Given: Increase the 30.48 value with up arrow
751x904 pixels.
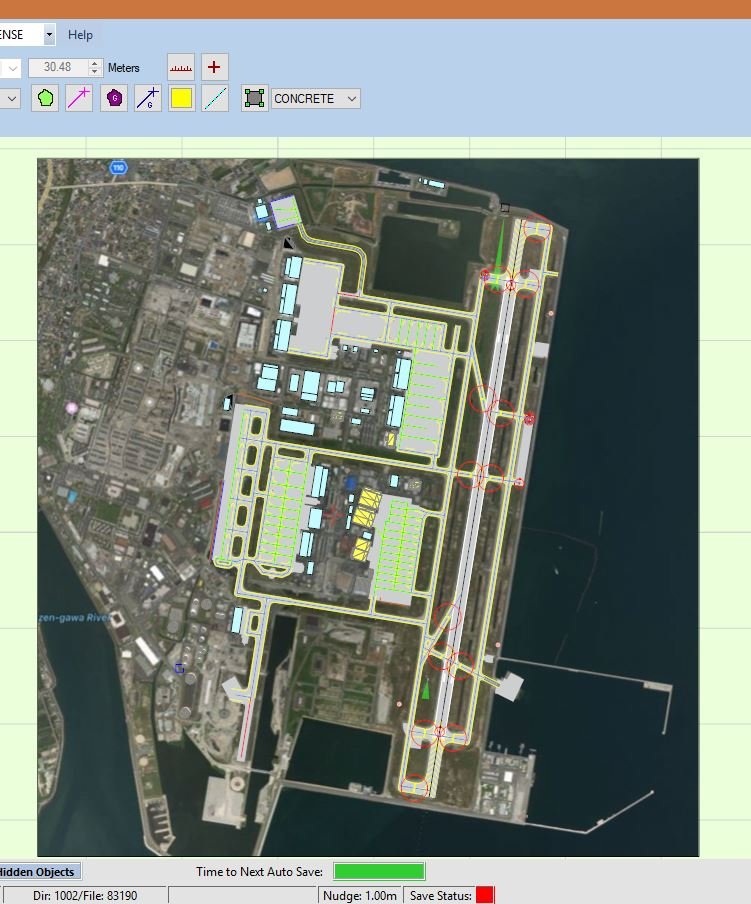Looking at the screenshot, I should (x=95, y=63).
